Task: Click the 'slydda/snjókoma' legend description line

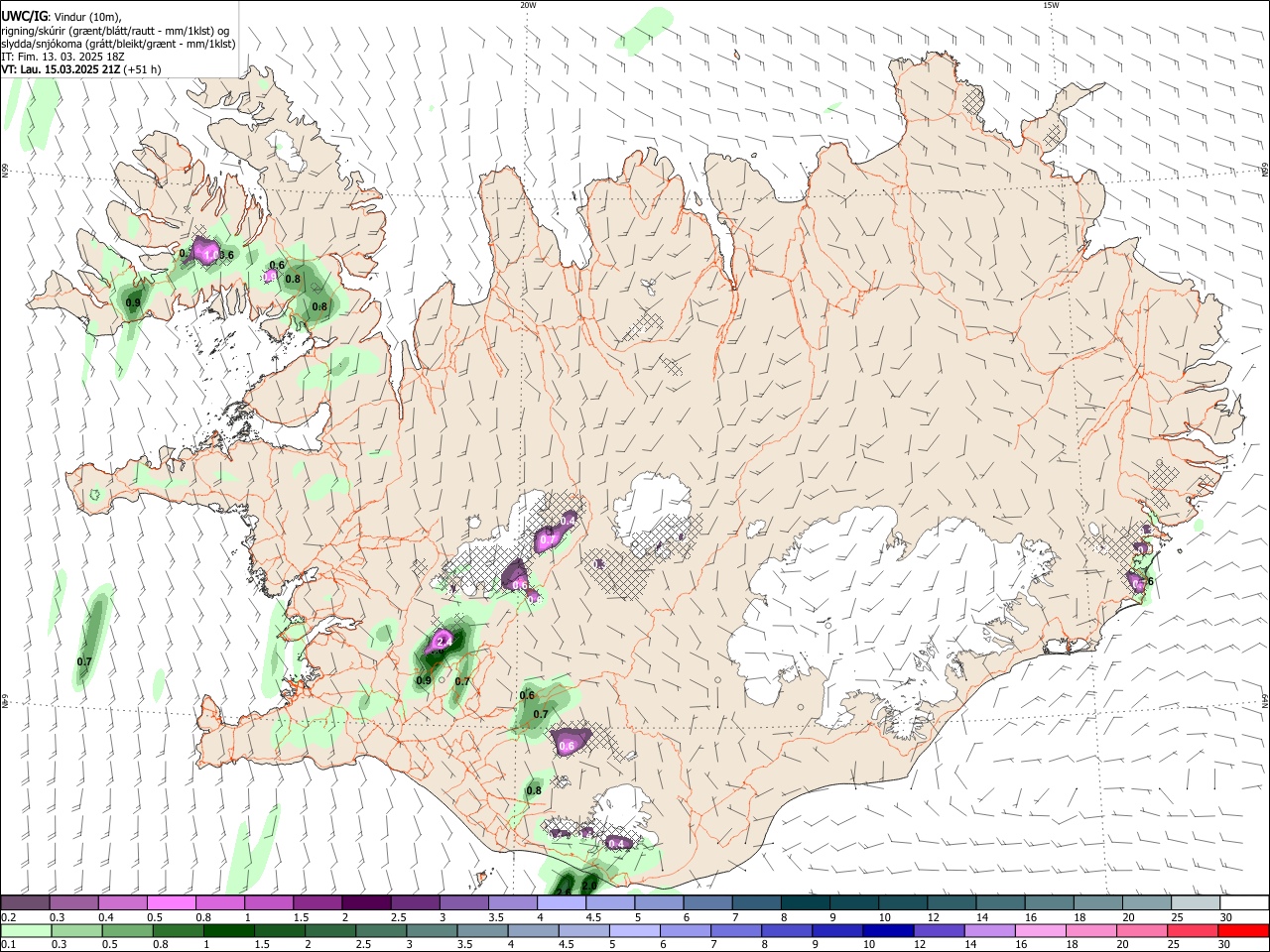Action: click(118, 44)
